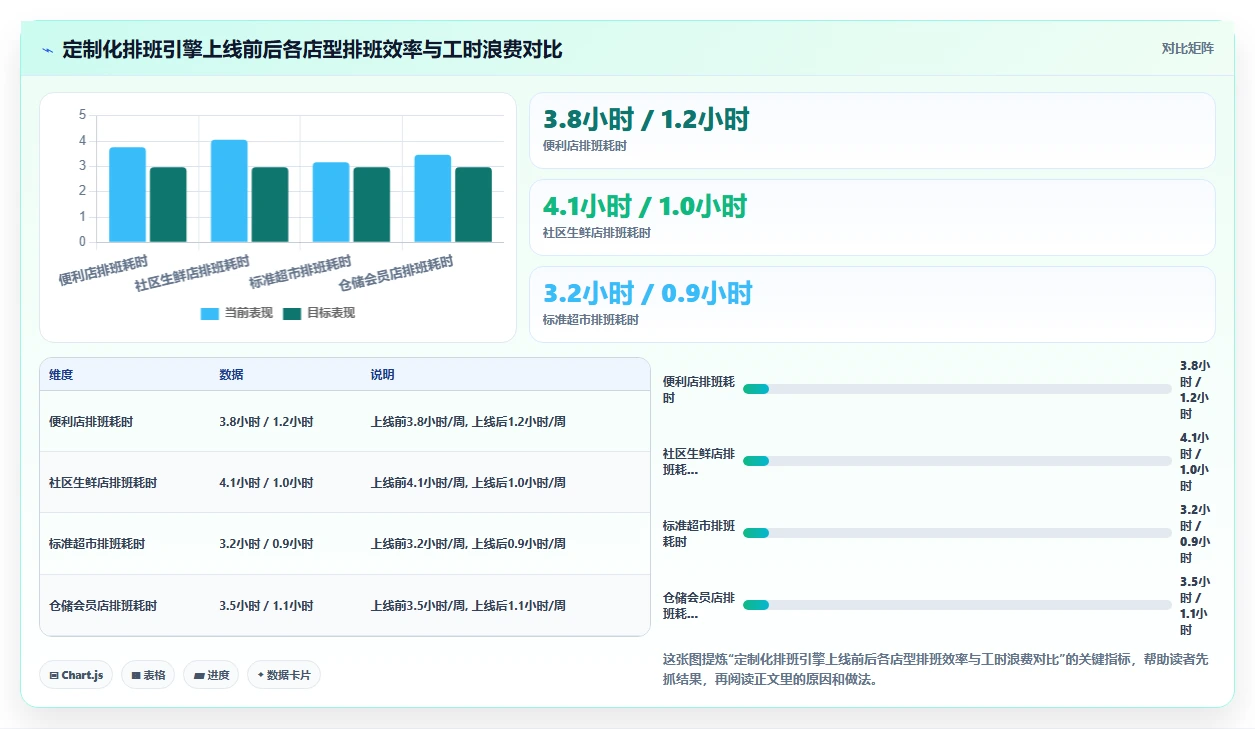Click table value 3.5小时 / 1.1小时

[266, 606]
